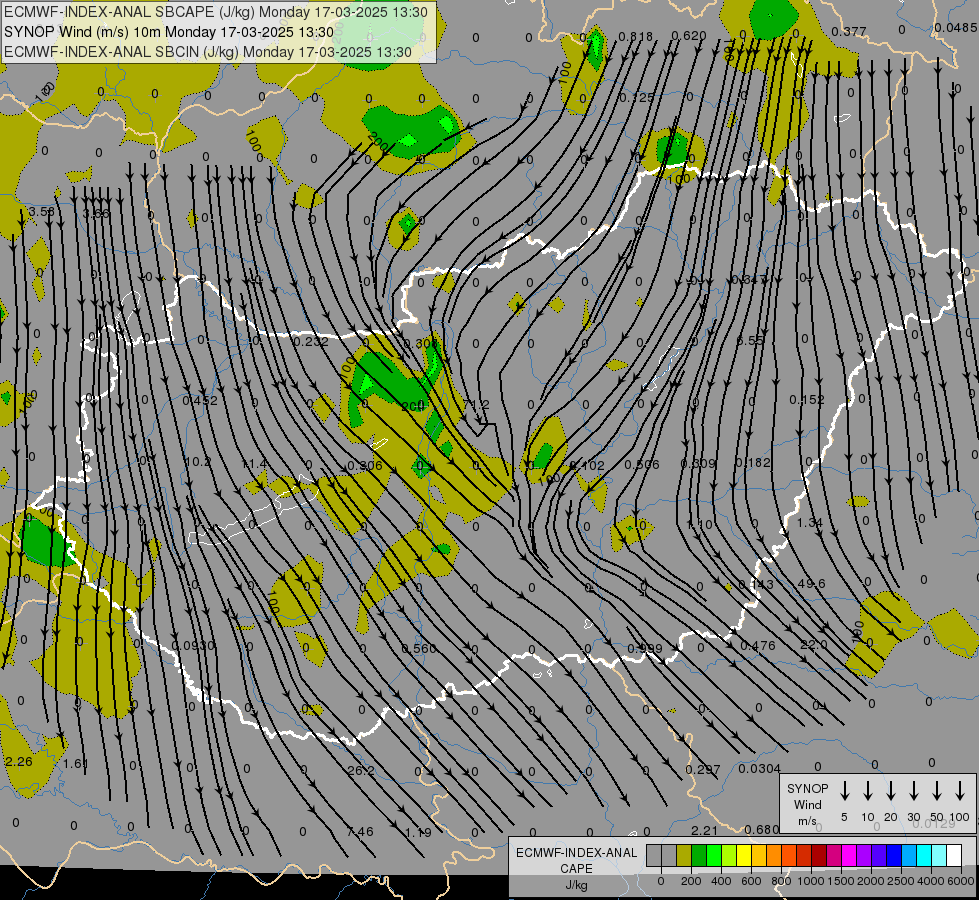Click the 0.377 value on the map
Image resolution: width=979 pixels, height=900 pixels.
[x=849, y=31]
